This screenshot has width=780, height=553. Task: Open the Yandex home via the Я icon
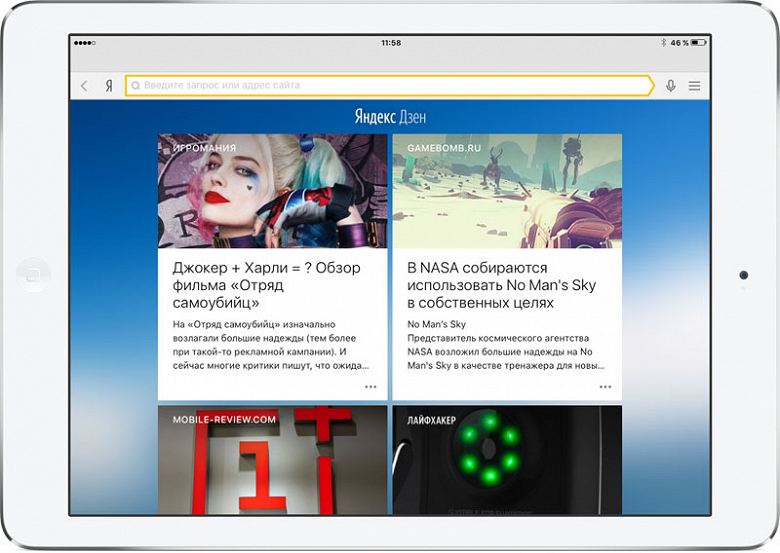click(x=109, y=86)
